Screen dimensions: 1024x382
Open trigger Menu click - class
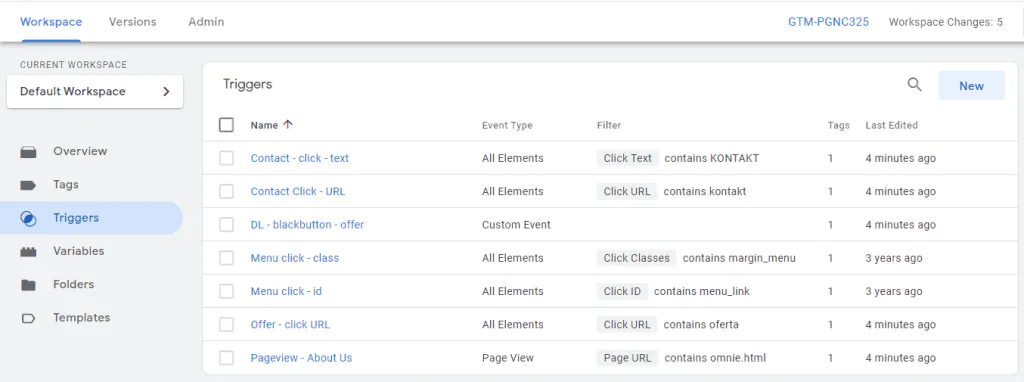295,258
